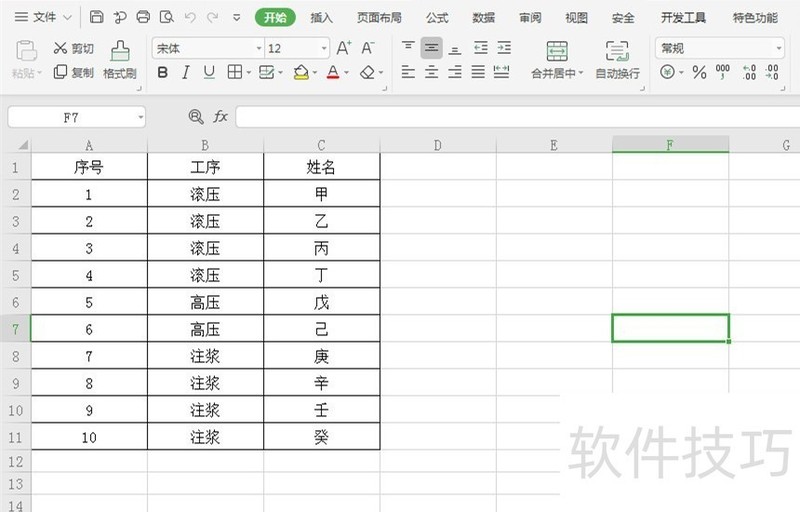Toggle middle vertical alignment
Viewport: 800px width, 512px height.
(x=432, y=48)
